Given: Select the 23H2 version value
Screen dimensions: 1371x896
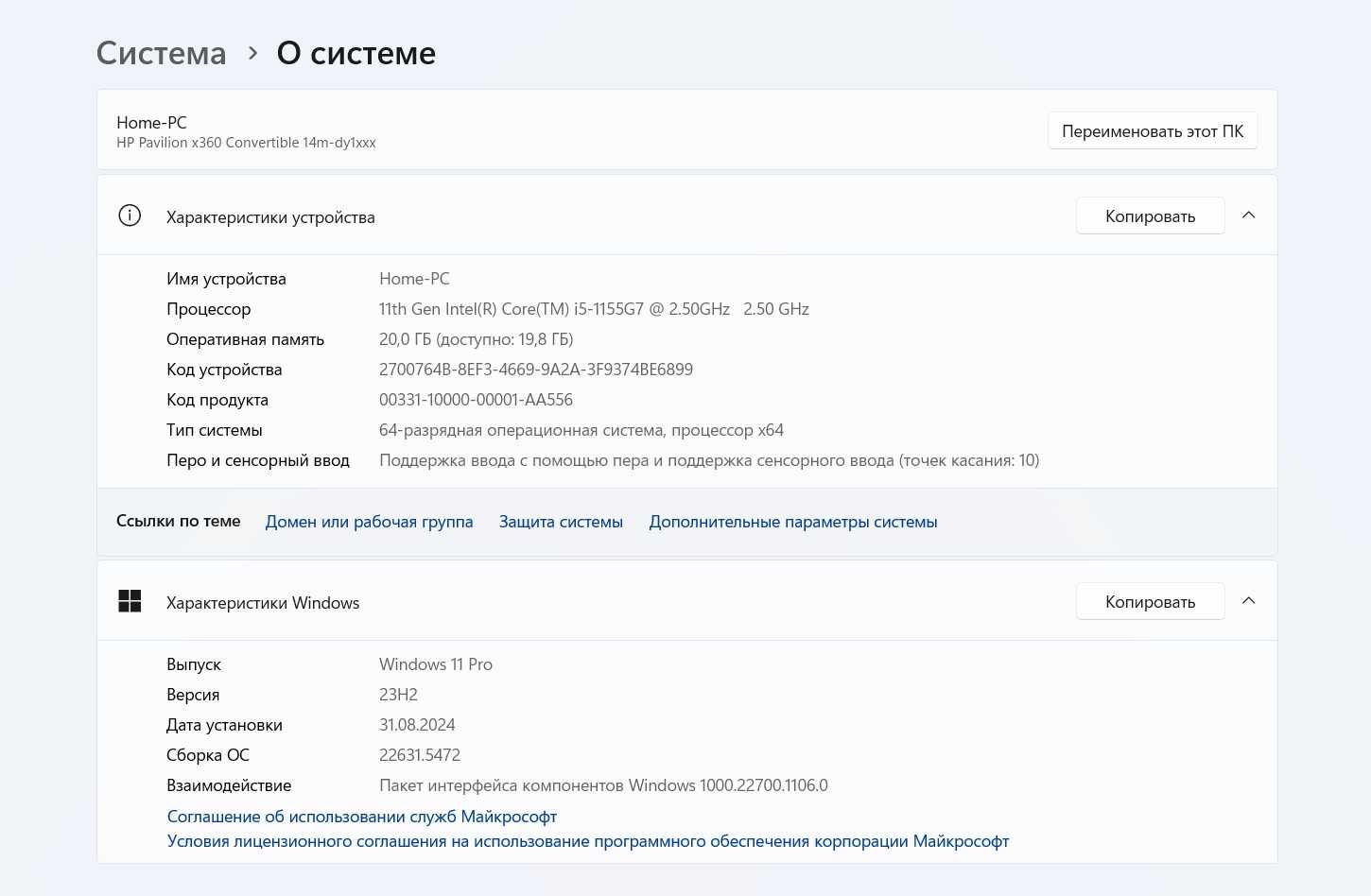Looking at the screenshot, I should tap(398, 695).
